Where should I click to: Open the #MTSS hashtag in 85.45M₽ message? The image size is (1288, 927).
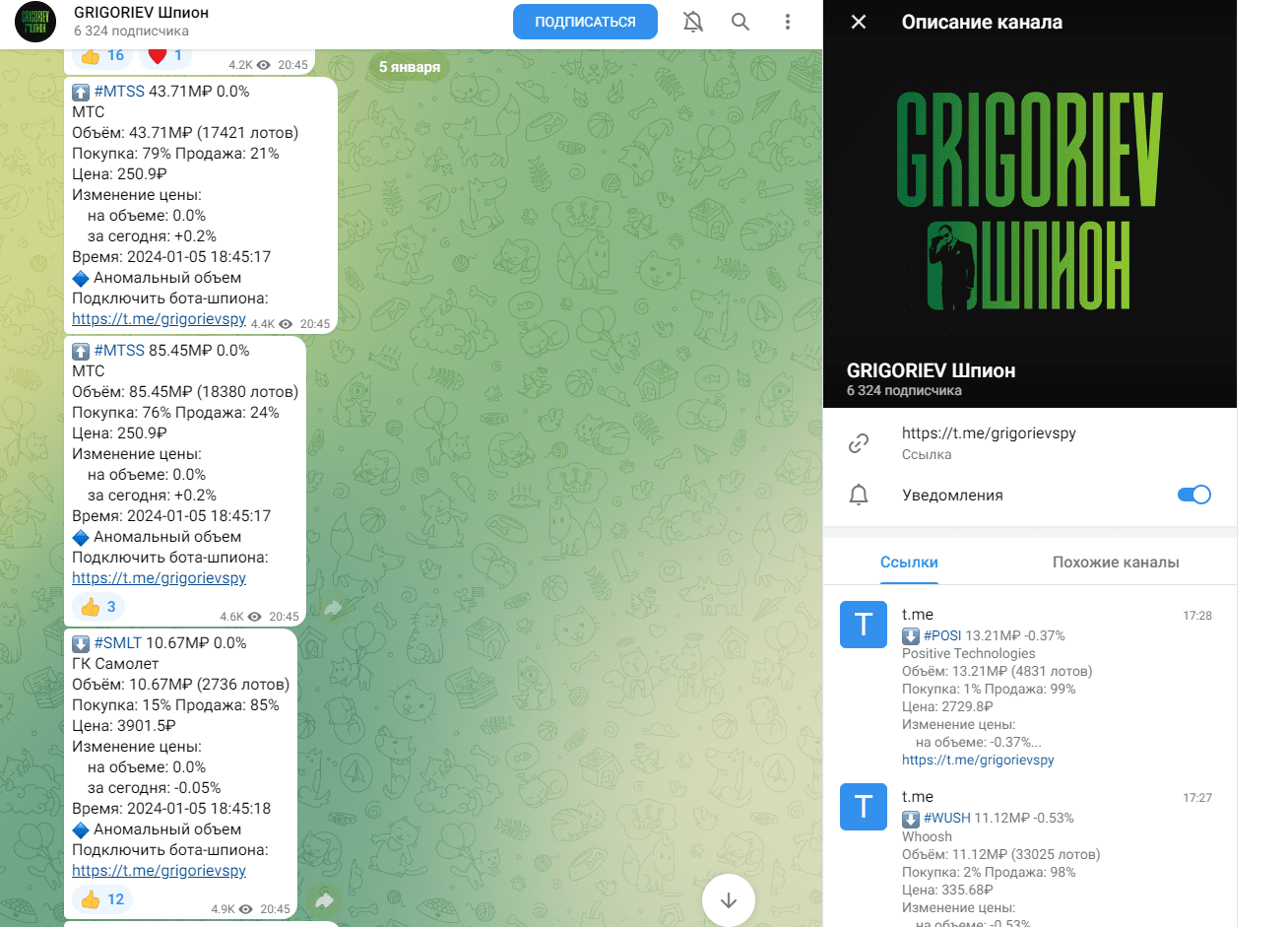pos(119,350)
